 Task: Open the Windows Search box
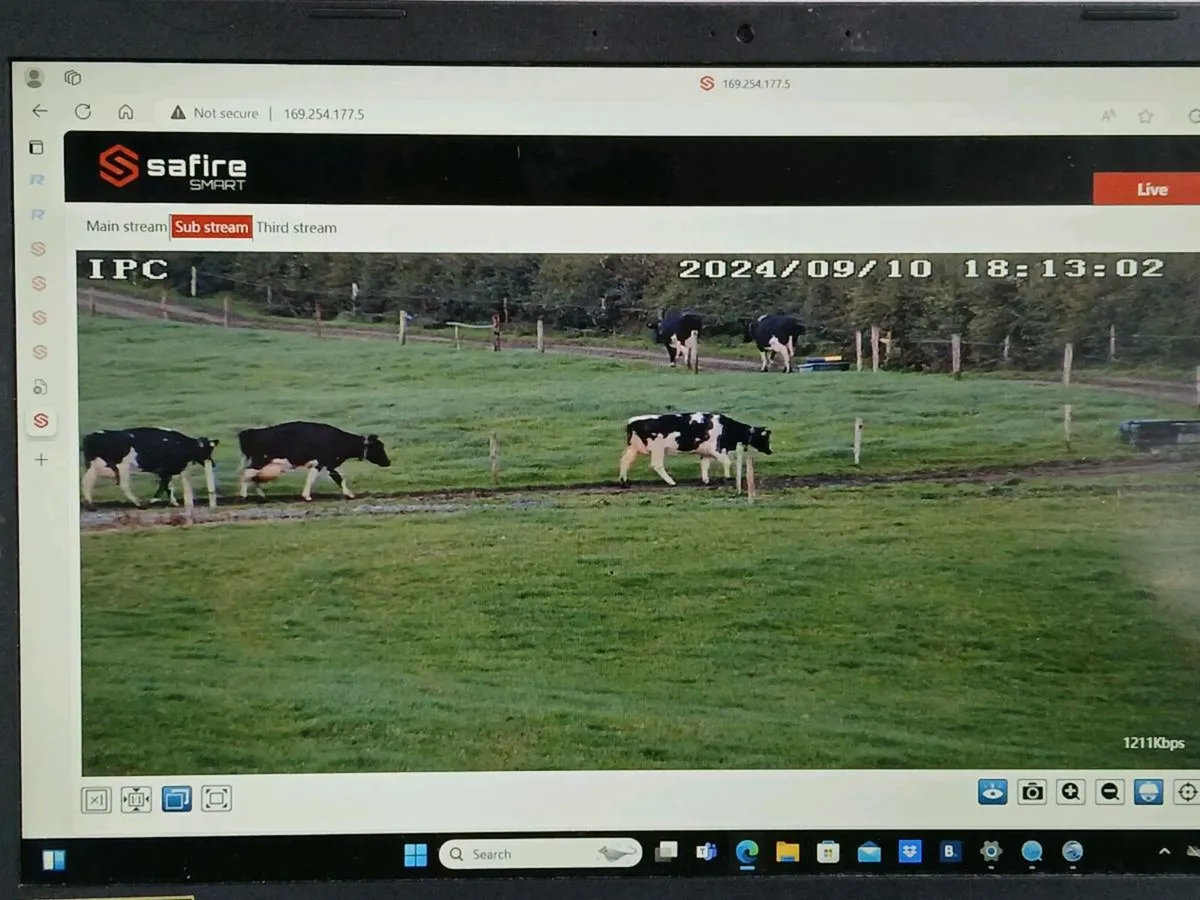point(540,854)
